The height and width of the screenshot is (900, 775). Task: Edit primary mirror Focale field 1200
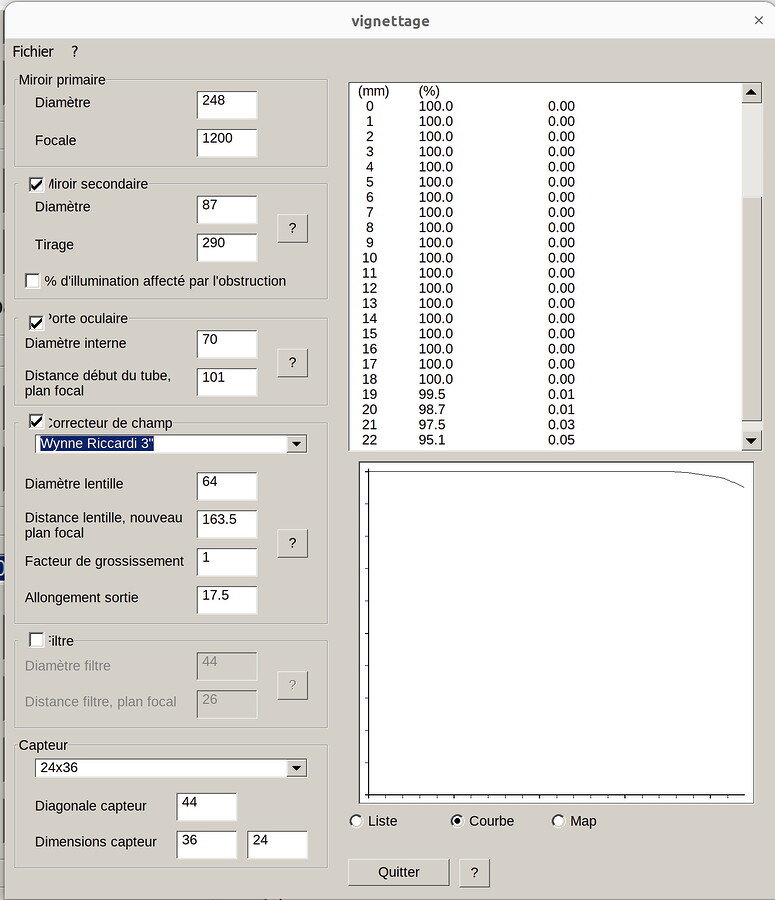pos(227,142)
